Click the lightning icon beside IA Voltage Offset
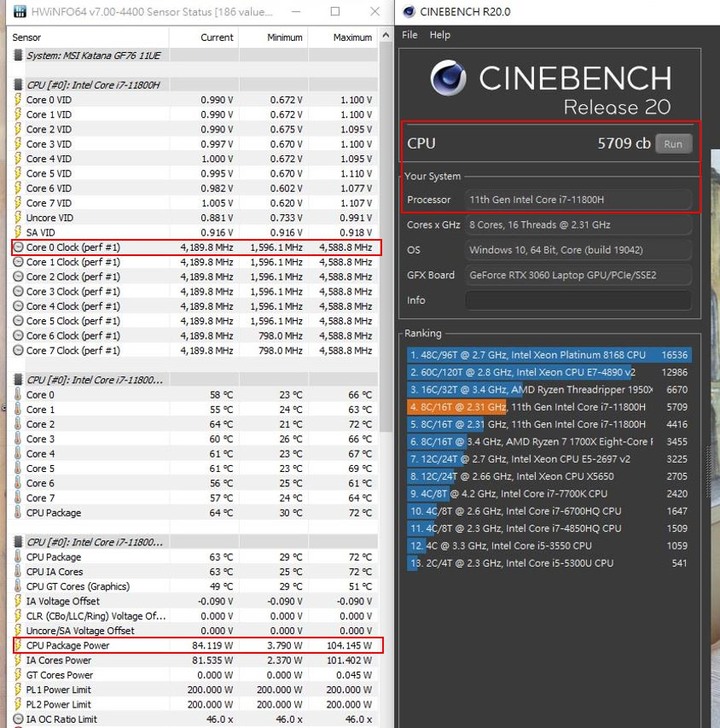Screen dimensions: 720x728 (18, 601)
